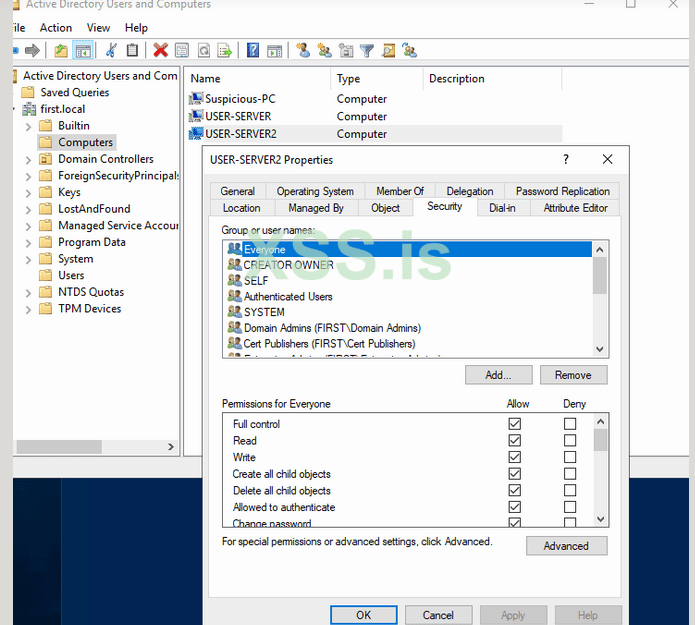Uncheck Allow for Full control permission
This screenshot has height=625, width=695.
515,424
